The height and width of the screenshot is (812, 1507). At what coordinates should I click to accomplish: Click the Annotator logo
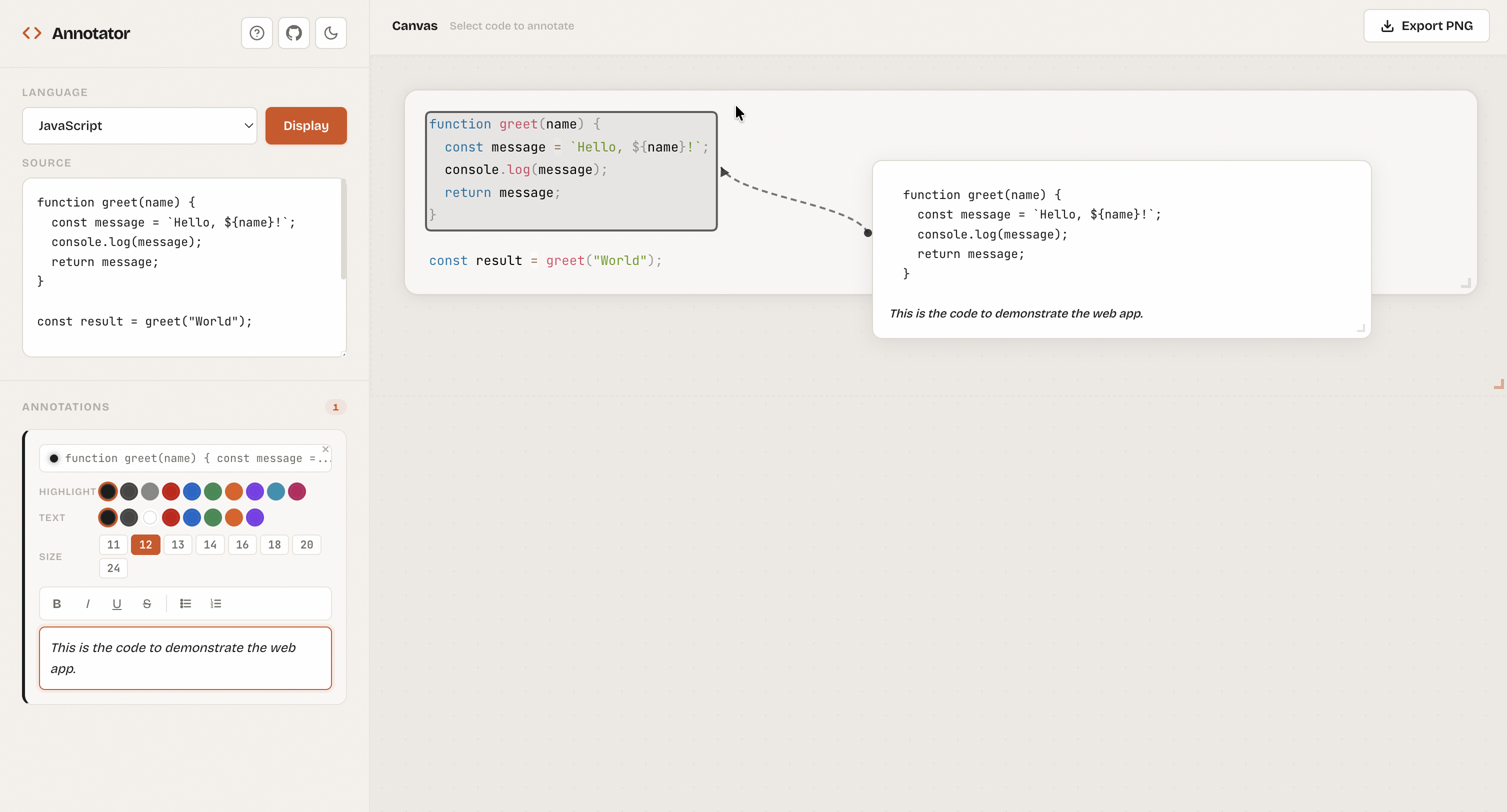coord(76,33)
